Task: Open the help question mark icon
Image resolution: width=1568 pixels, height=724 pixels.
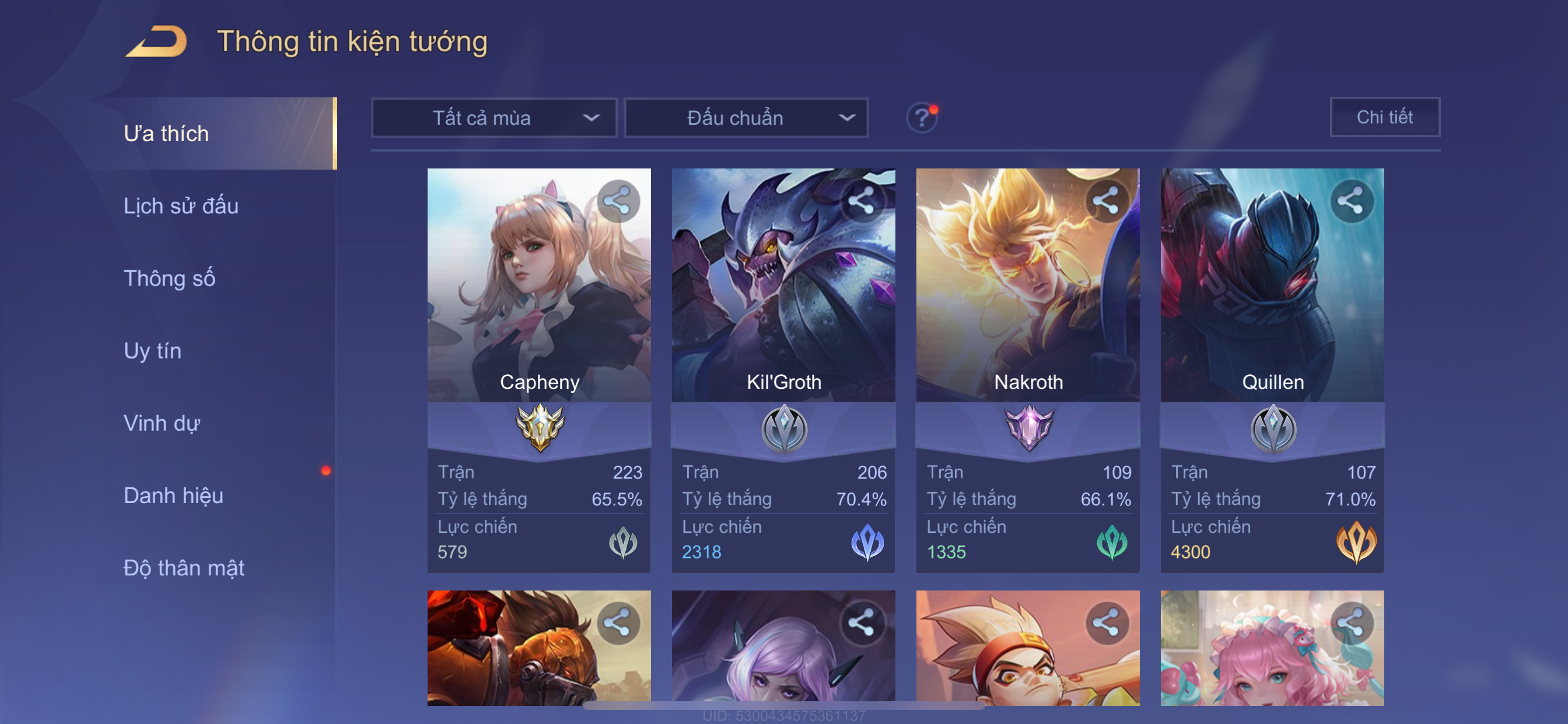Action: pyautogui.click(x=922, y=117)
